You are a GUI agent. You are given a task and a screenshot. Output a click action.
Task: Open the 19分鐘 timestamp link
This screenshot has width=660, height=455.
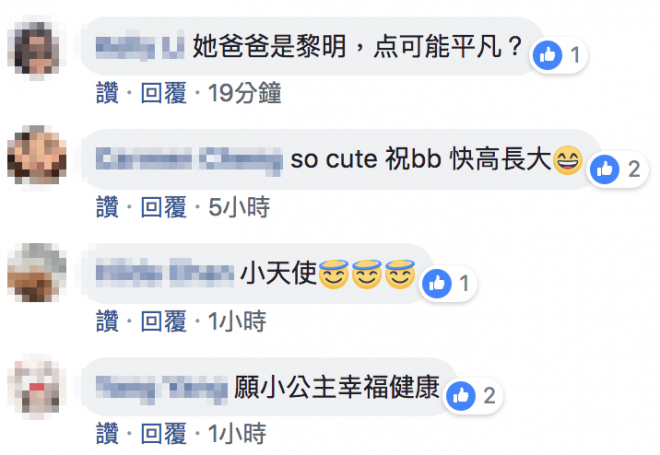(245, 93)
